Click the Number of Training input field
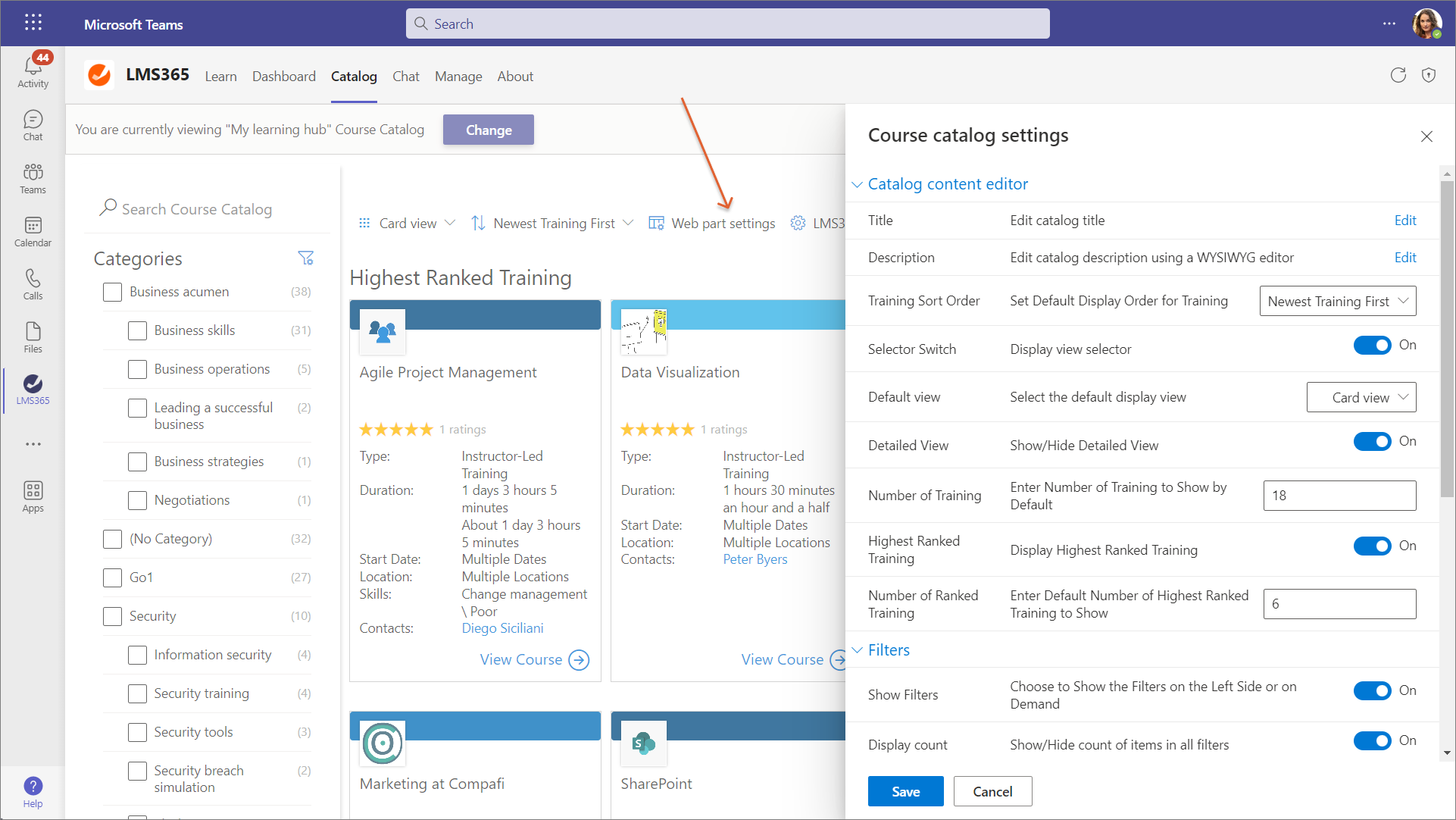The height and width of the screenshot is (820, 1456). 1339,496
